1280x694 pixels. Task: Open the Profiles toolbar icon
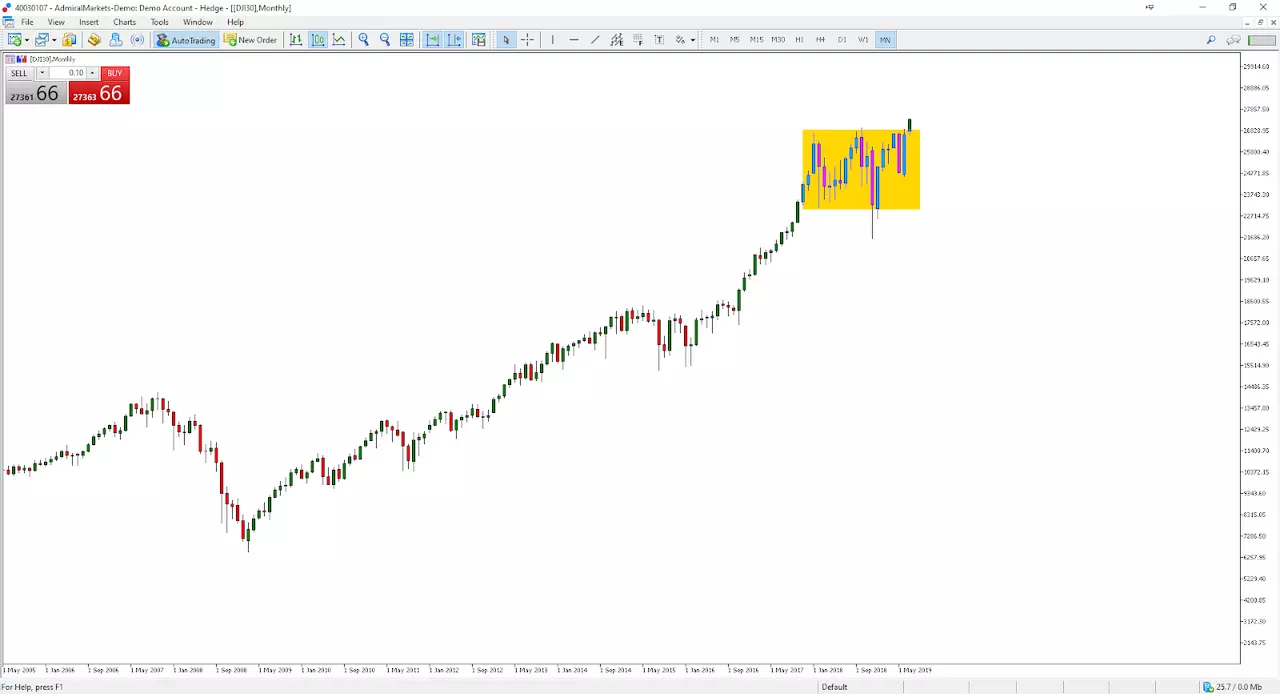click(x=41, y=40)
